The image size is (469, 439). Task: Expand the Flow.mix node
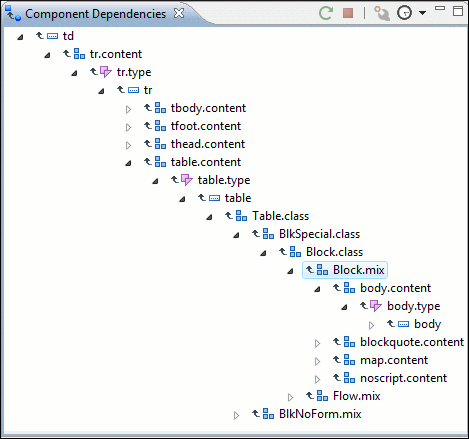tap(290, 397)
